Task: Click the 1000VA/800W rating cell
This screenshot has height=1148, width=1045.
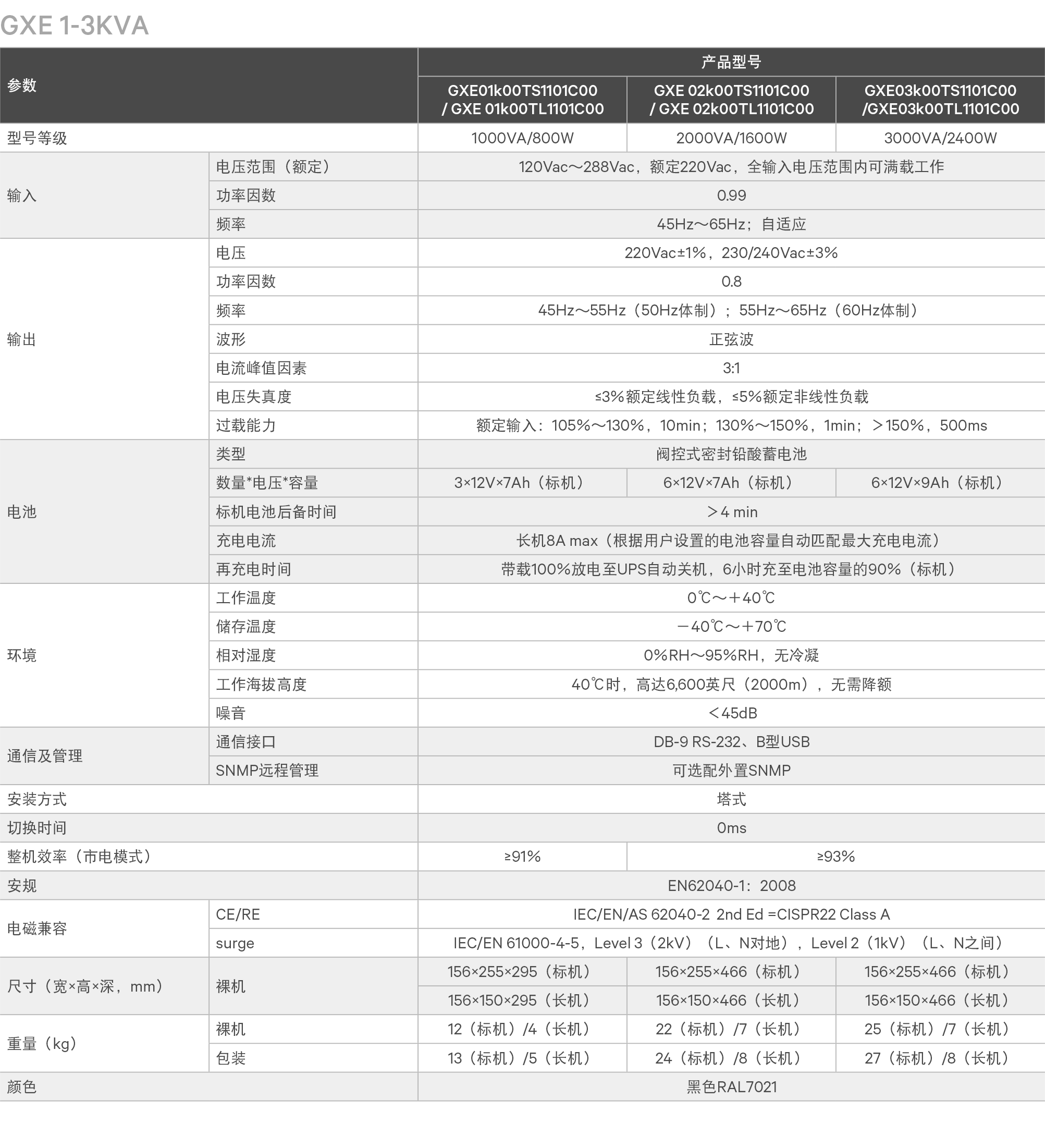Action: (522, 138)
